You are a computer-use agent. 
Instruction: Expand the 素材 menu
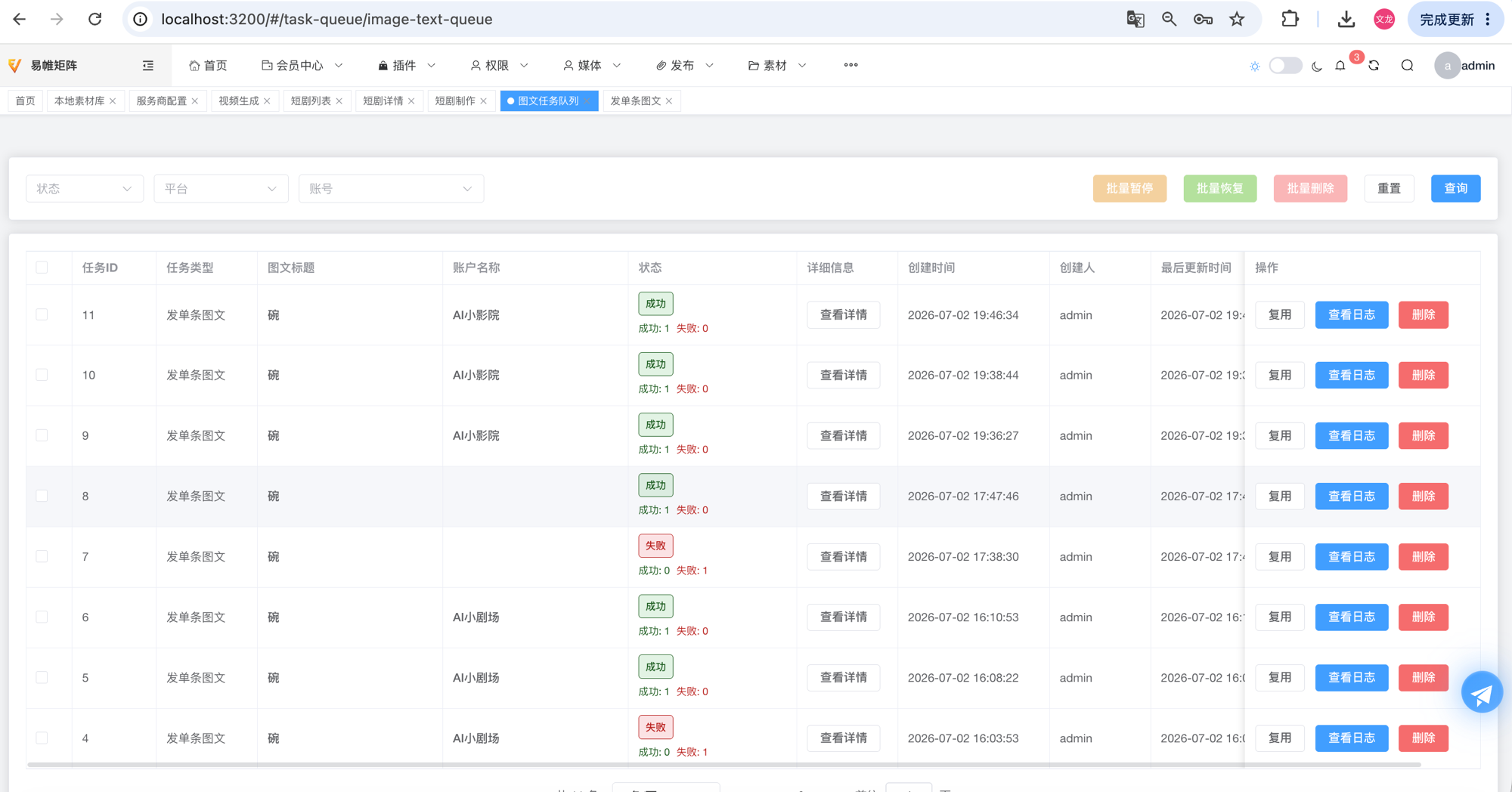pos(777,66)
